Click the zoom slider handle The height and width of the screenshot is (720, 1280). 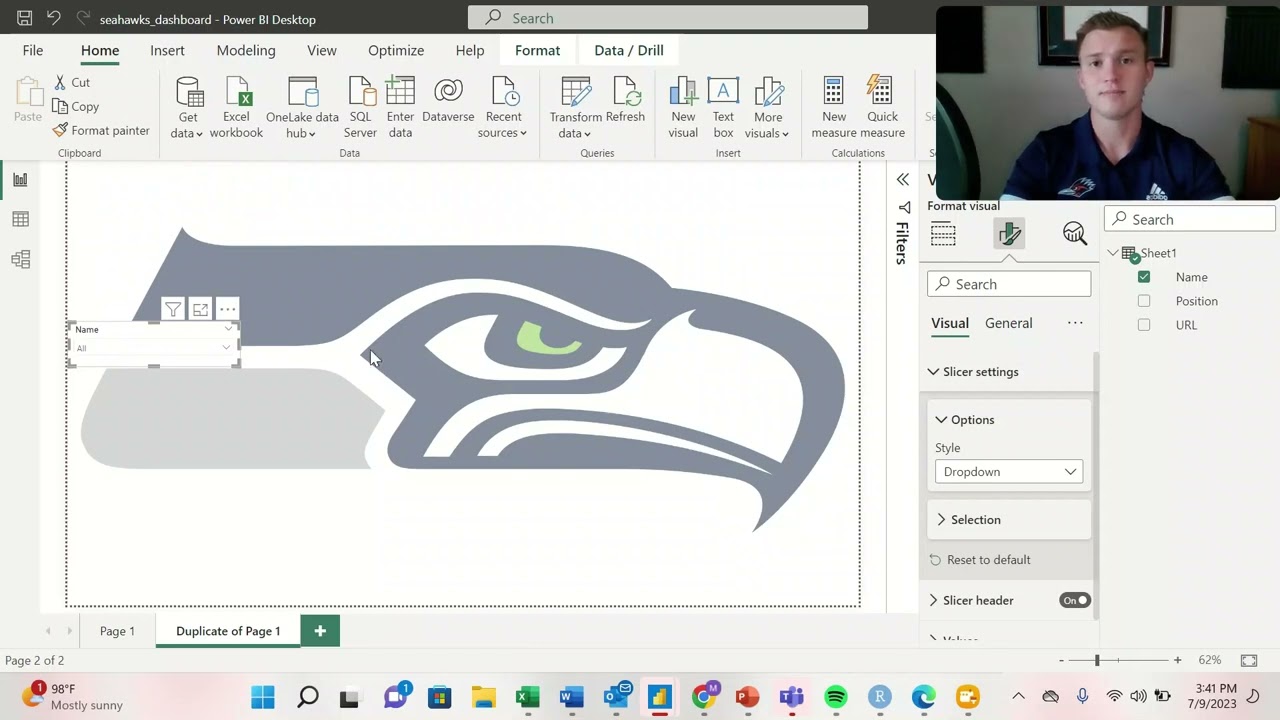(1097, 660)
